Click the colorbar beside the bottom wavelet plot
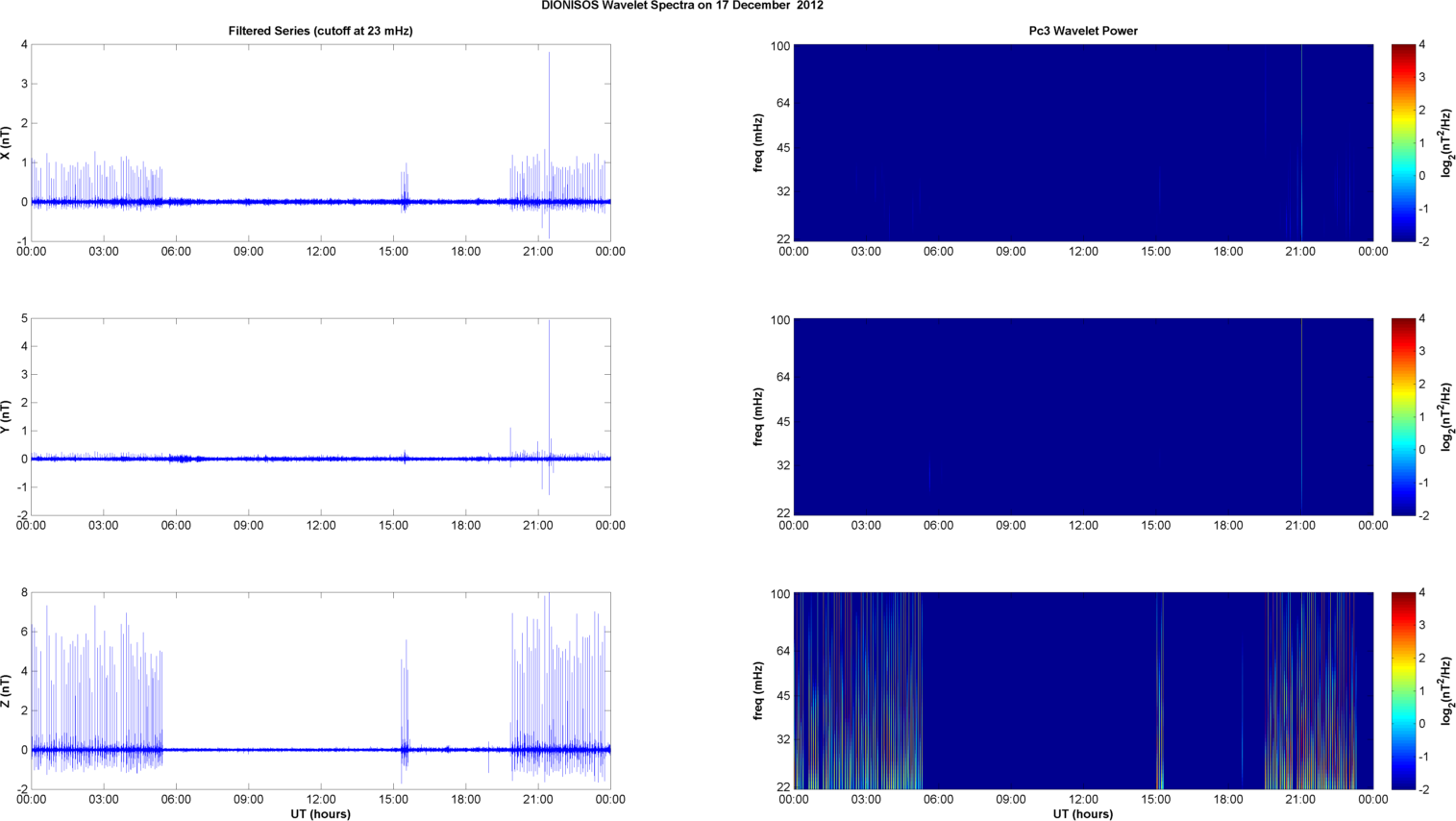 (1403, 691)
